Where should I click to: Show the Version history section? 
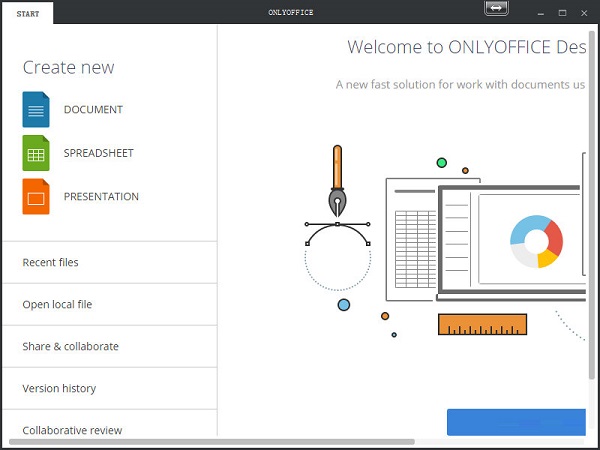coord(59,388)
